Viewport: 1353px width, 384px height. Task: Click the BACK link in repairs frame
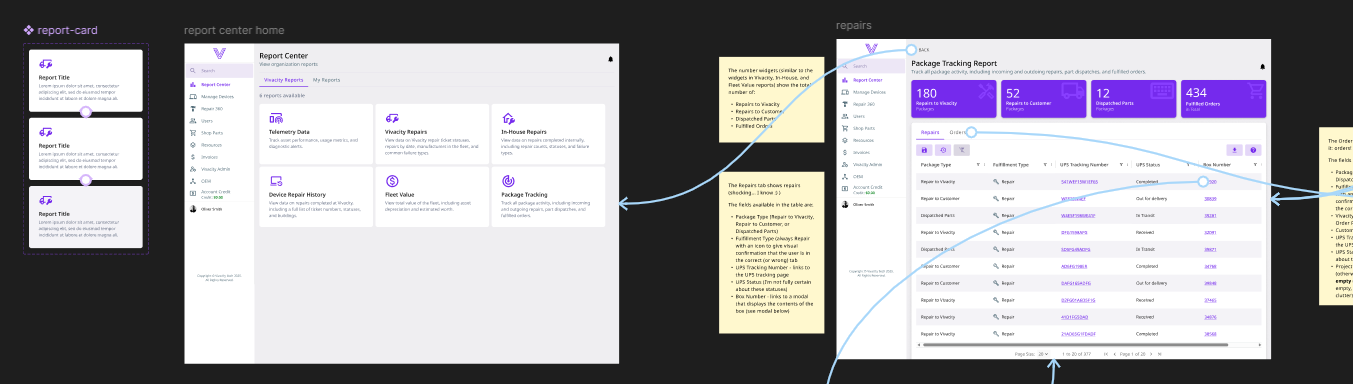pyautogui.click(x=924, y=49)
